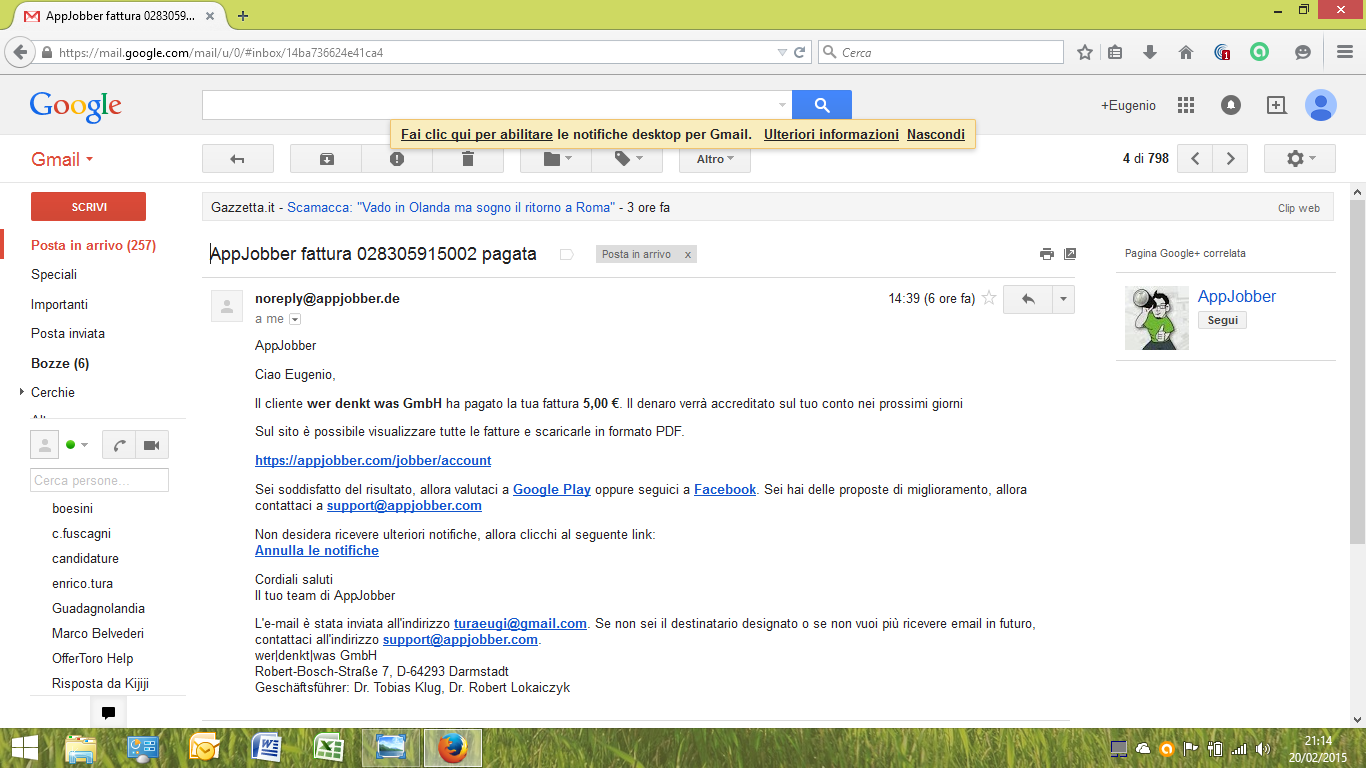Print the AppJobber conversation
Image resolution: width=1366 pixels, height=768 pixels.
1047,254
